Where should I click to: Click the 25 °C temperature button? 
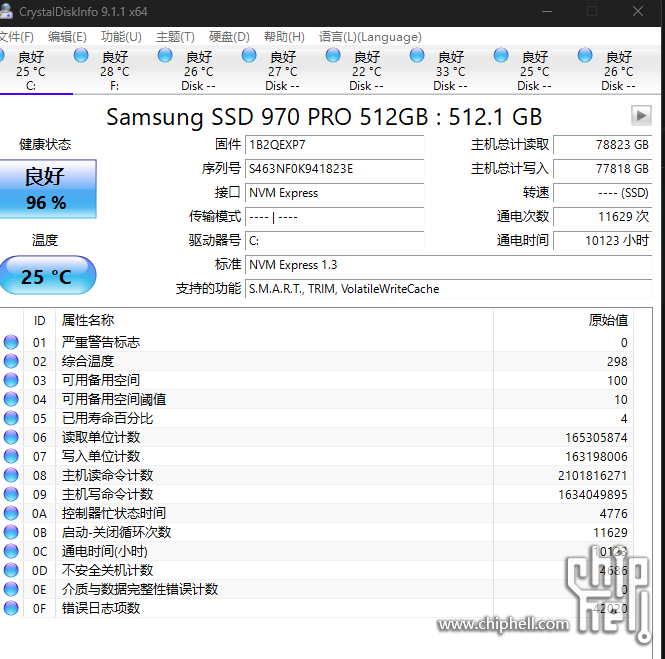click(x=48, y=275)
